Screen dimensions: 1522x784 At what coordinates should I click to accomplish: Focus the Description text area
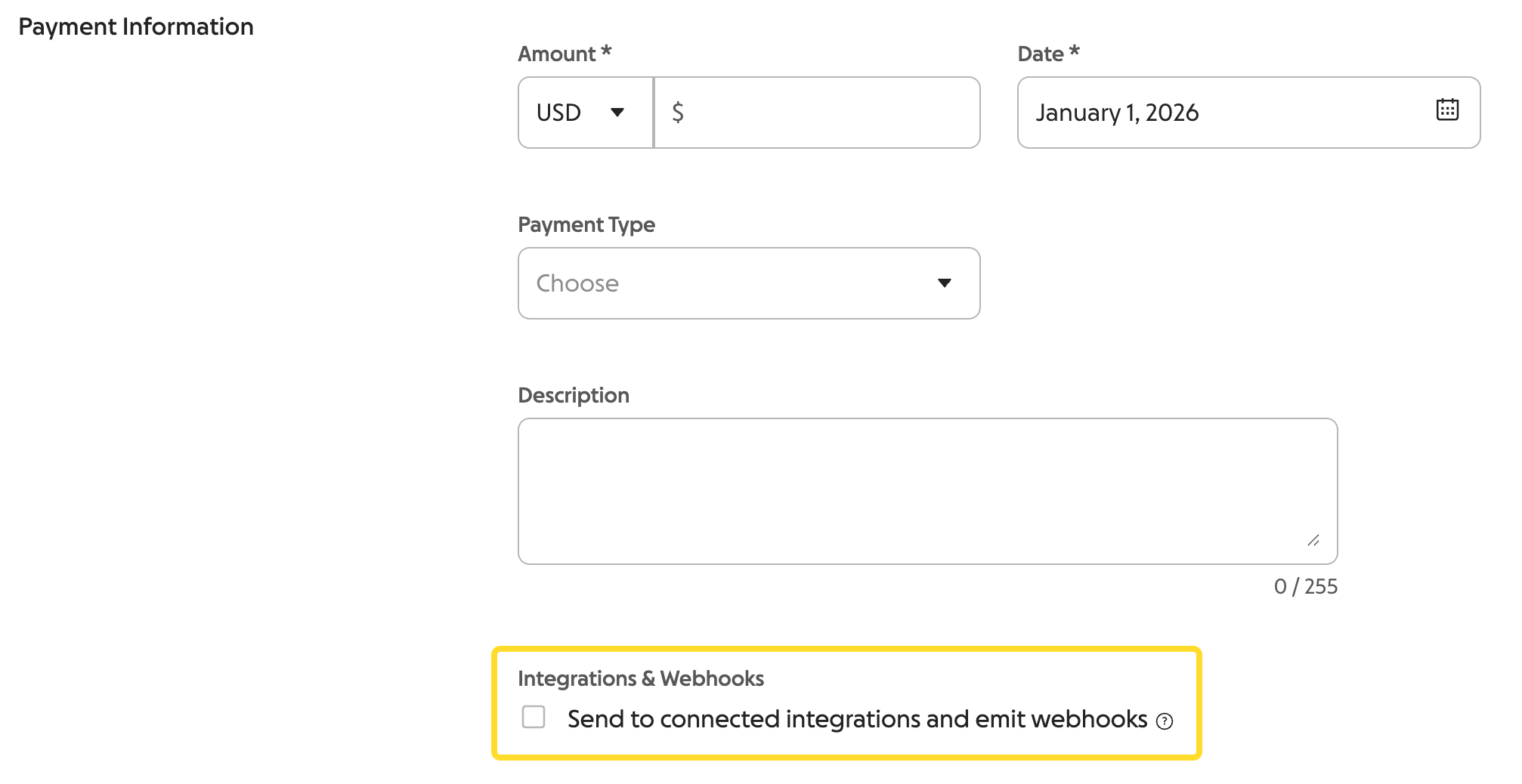928,491
